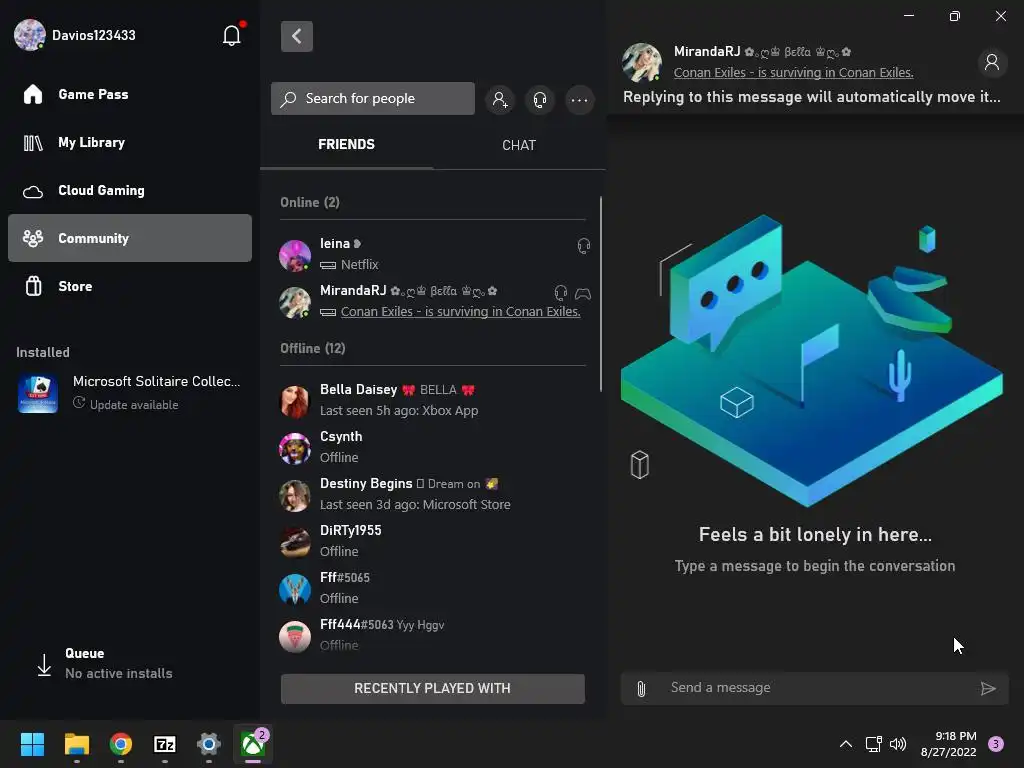1024x768 pixels.
Task: Open 7-Zip from the taskbar
Action: coord(165,744)
